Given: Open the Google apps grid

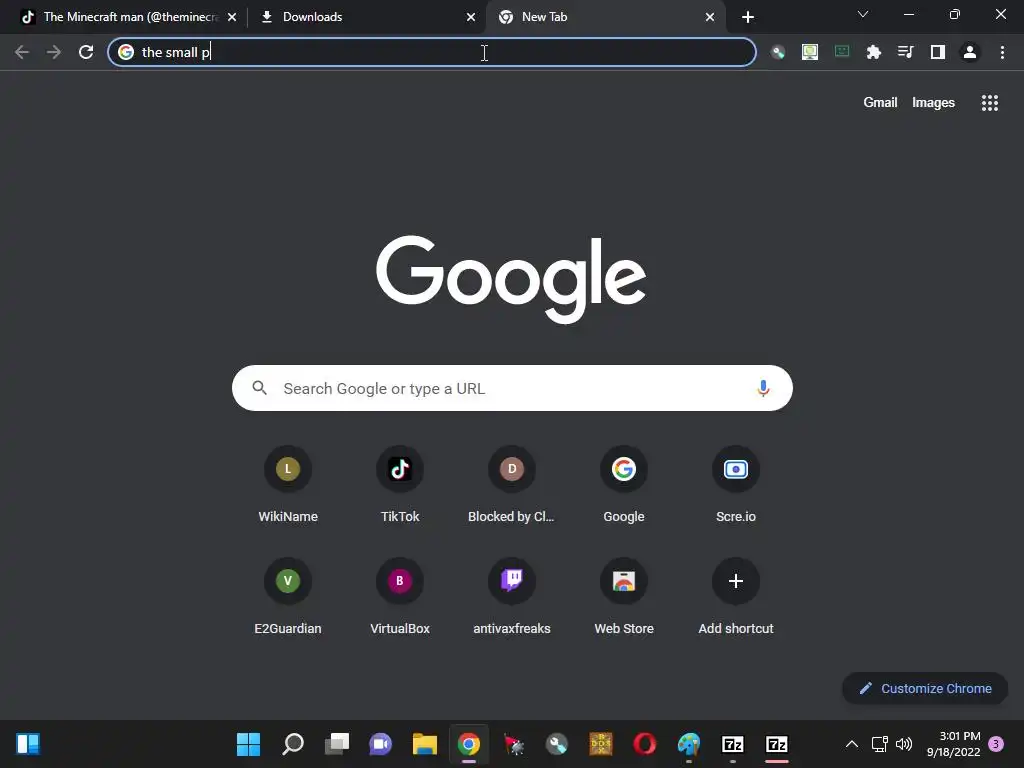Looking at the screenshot, I should click(989, 103).
